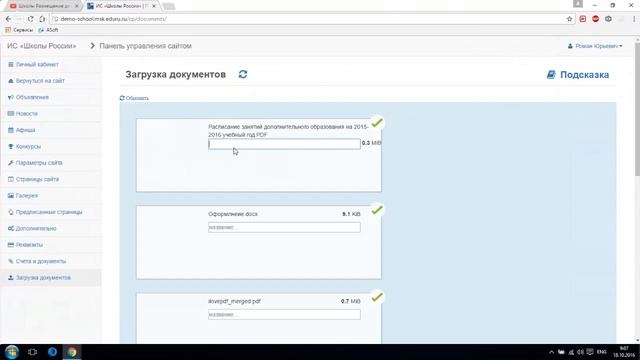The image size is (640, 360).
Task: Click the ИС «Школы России» header link
Action: 42,46
